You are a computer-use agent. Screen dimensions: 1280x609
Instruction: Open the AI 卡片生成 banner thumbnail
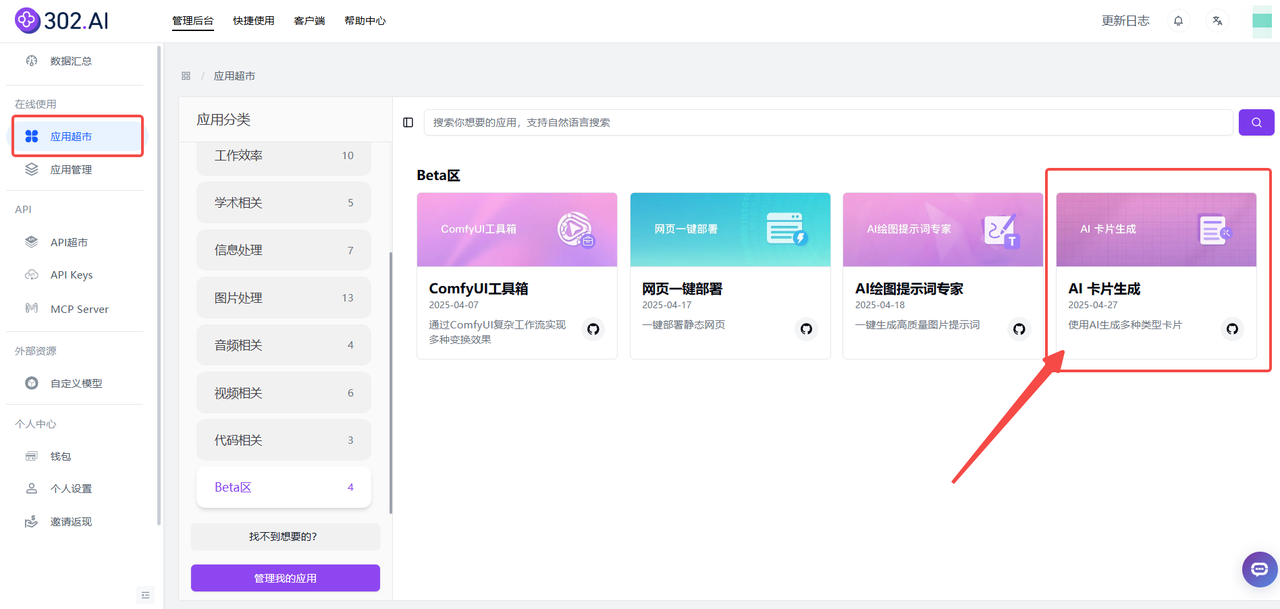(1156, 230)
